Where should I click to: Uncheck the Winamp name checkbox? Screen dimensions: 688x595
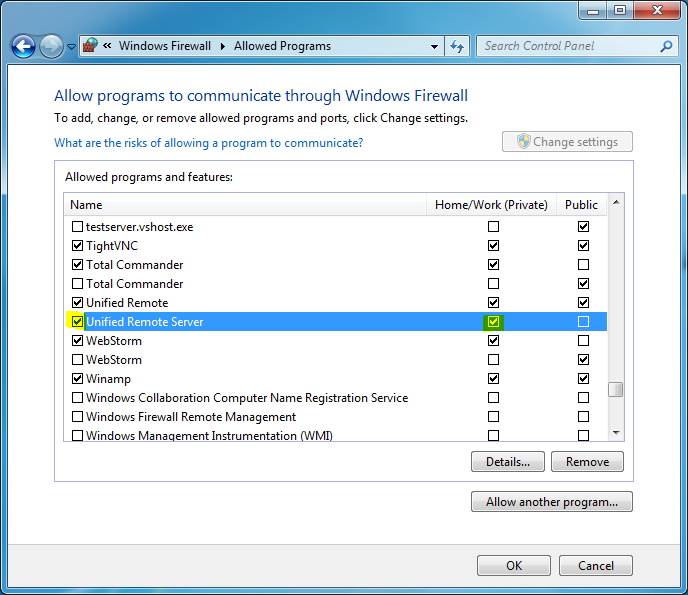[77, 378]
